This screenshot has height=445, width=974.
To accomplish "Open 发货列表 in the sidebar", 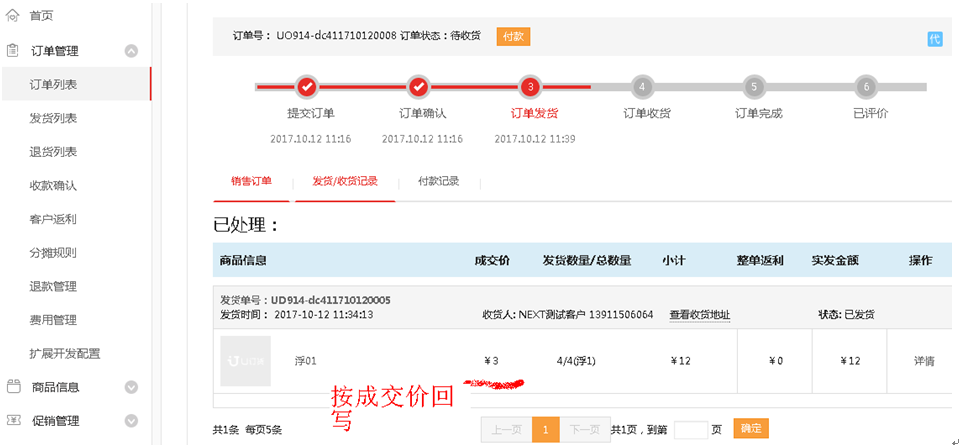I will (x=53, y=118).
